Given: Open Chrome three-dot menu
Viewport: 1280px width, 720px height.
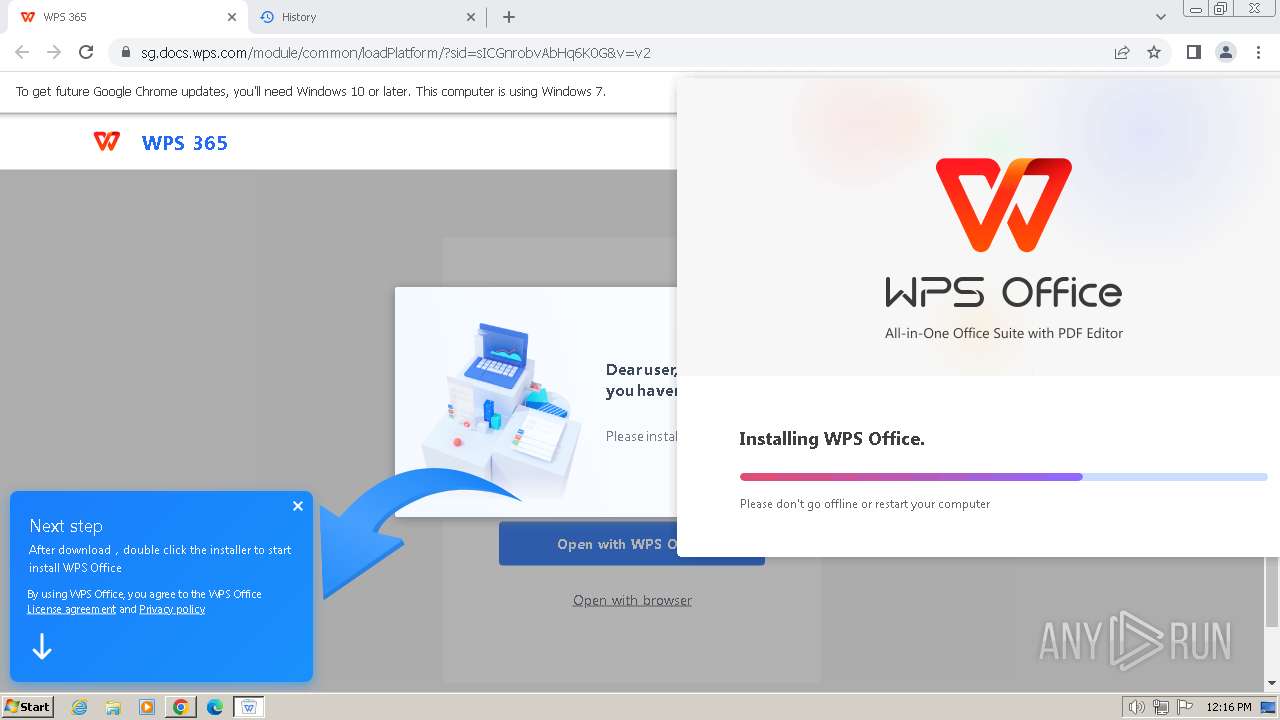Looking at the screenshot, I should (1258, 53).
